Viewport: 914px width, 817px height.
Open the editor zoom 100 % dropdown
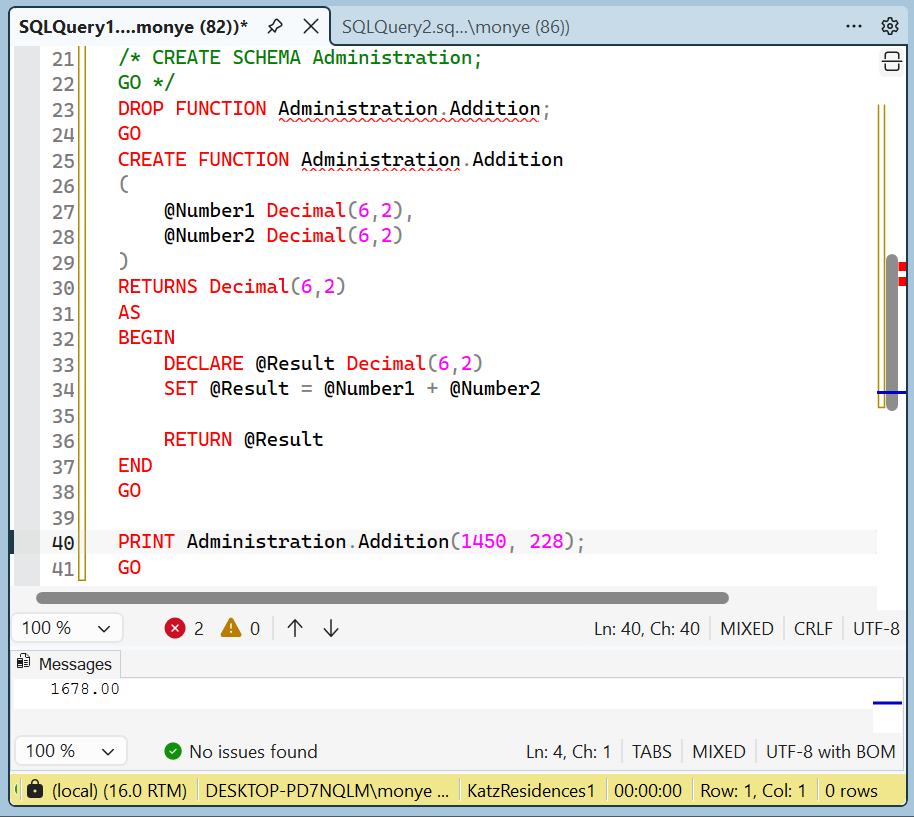point(67,628)
